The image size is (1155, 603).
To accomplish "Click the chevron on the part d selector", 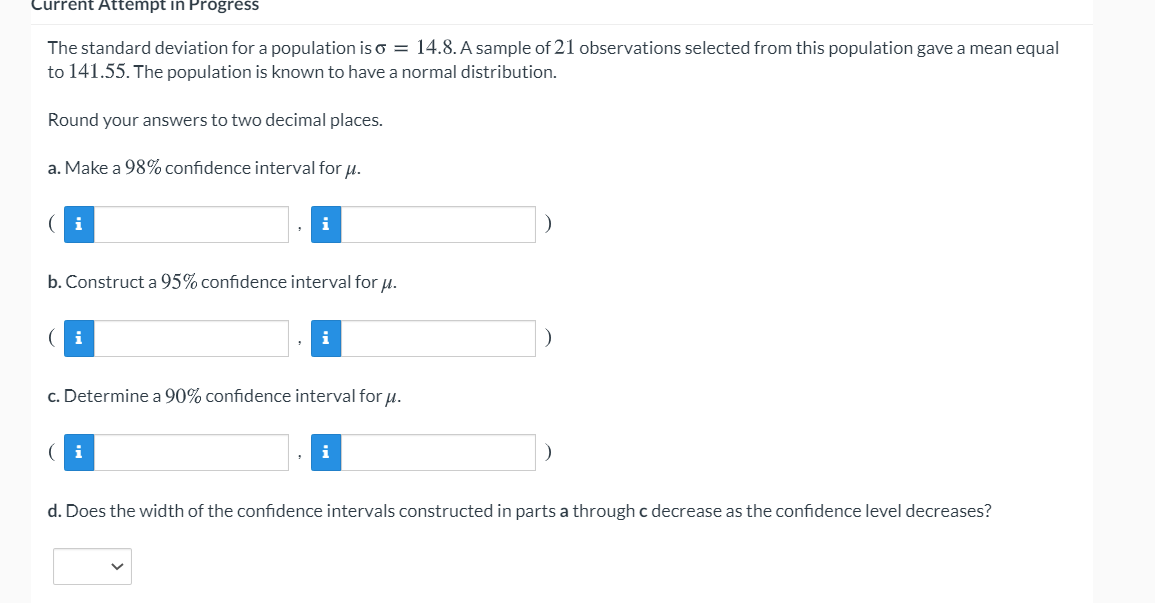I will coord(117,566).
